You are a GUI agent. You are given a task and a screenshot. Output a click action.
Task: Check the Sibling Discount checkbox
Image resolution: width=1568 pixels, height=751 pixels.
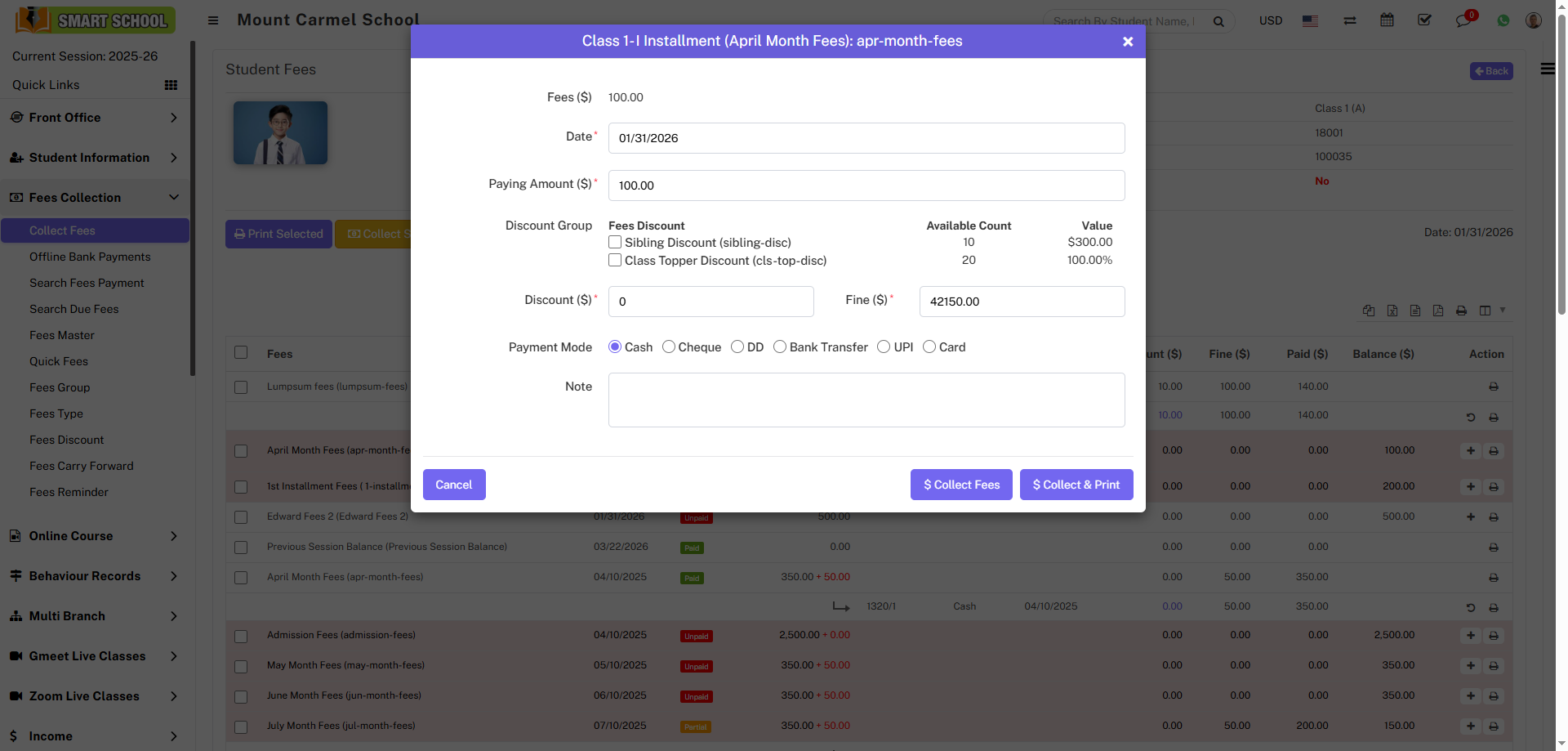615,243
